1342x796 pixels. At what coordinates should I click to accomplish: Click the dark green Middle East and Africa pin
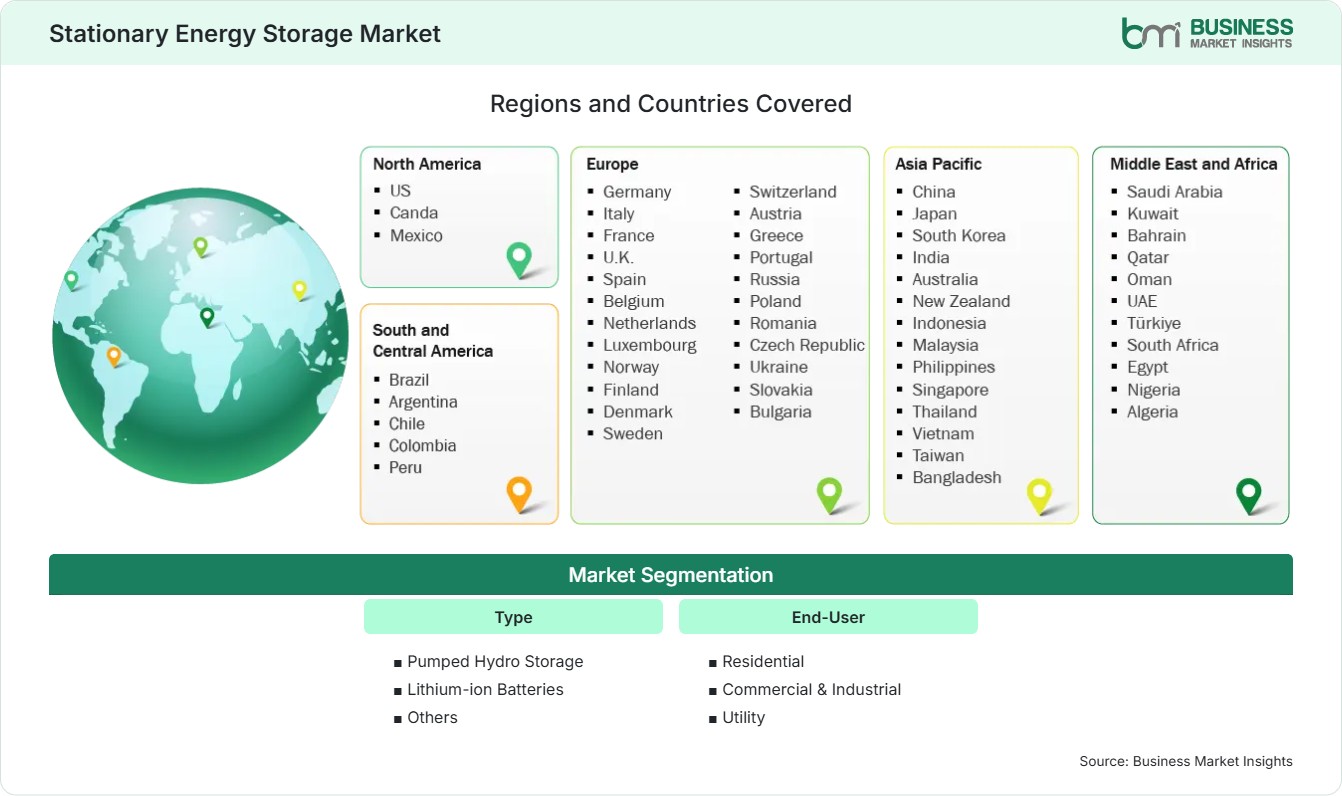click(1248, 496)
